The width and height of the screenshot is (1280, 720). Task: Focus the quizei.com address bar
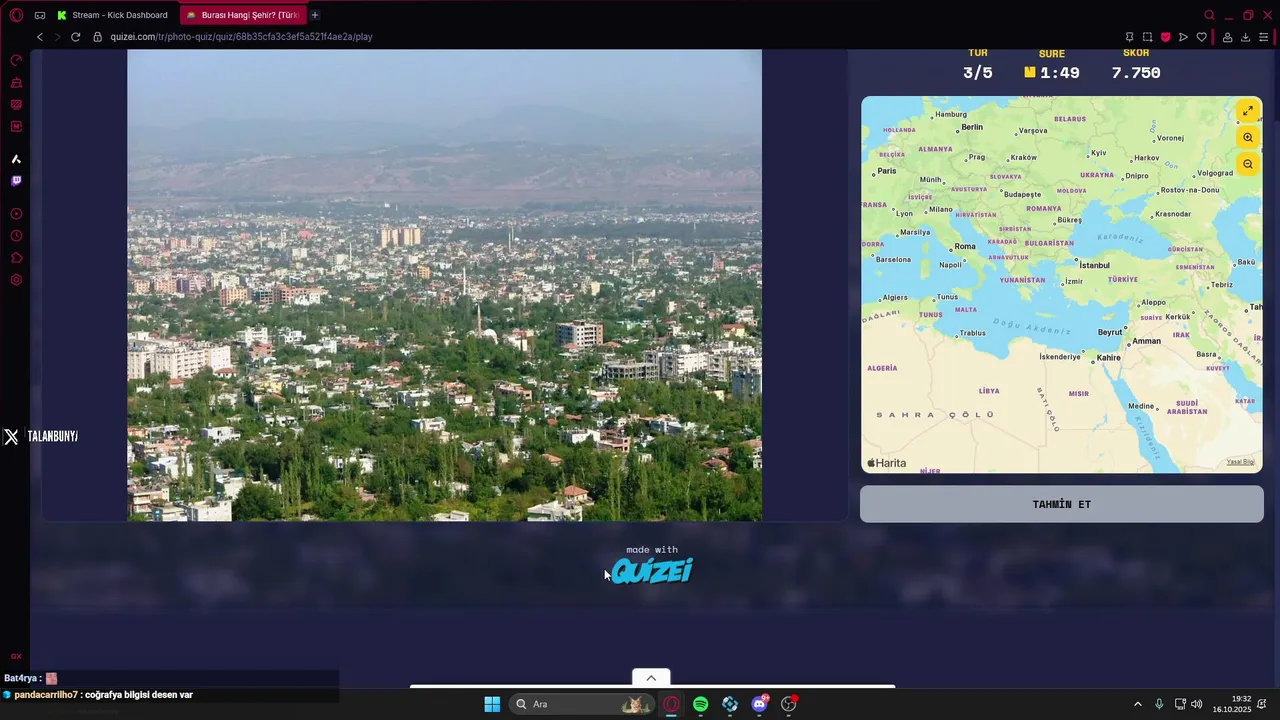[x=600, y=37]
